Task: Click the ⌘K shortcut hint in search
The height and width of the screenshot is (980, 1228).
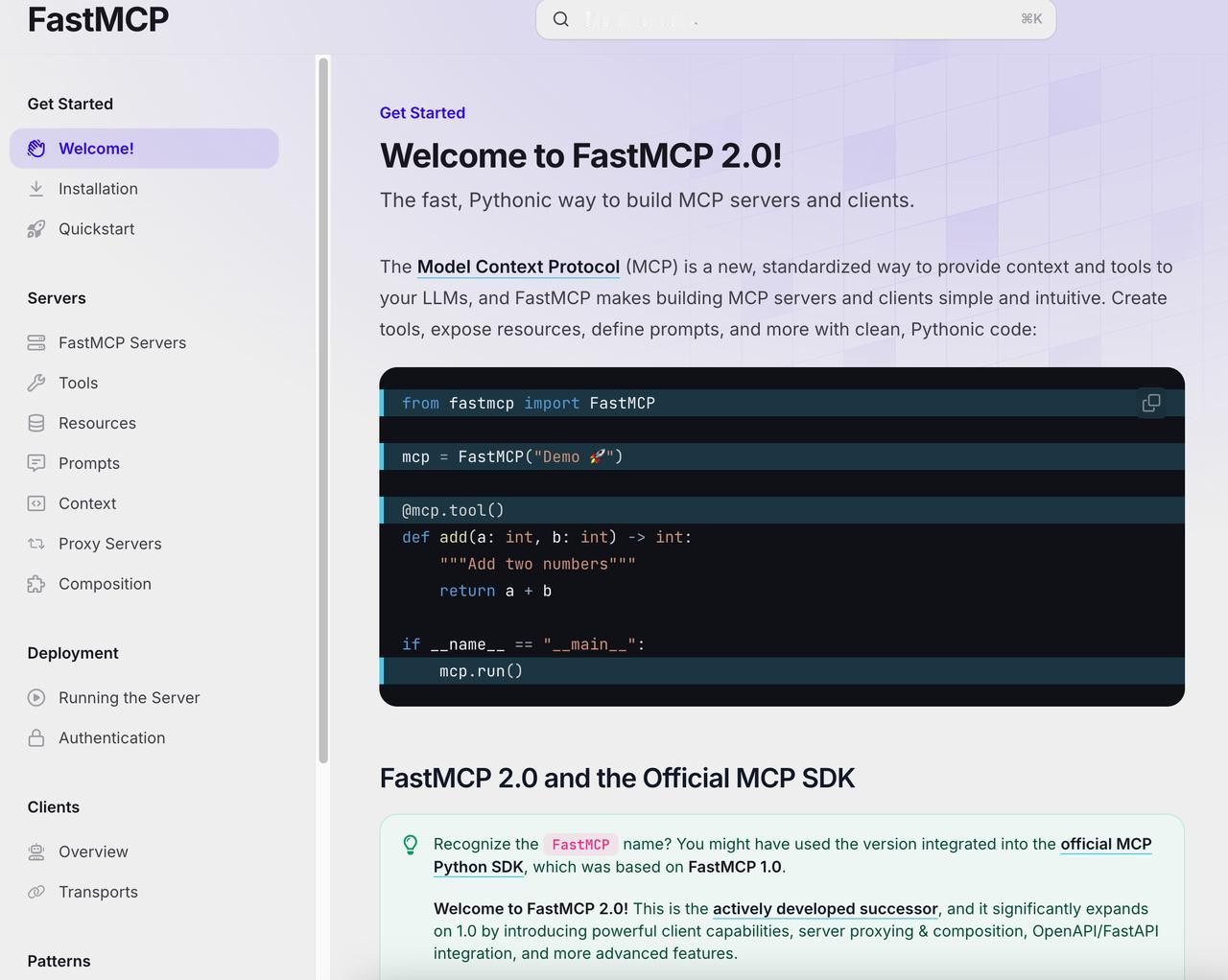Action: [x=1031, y=19]
